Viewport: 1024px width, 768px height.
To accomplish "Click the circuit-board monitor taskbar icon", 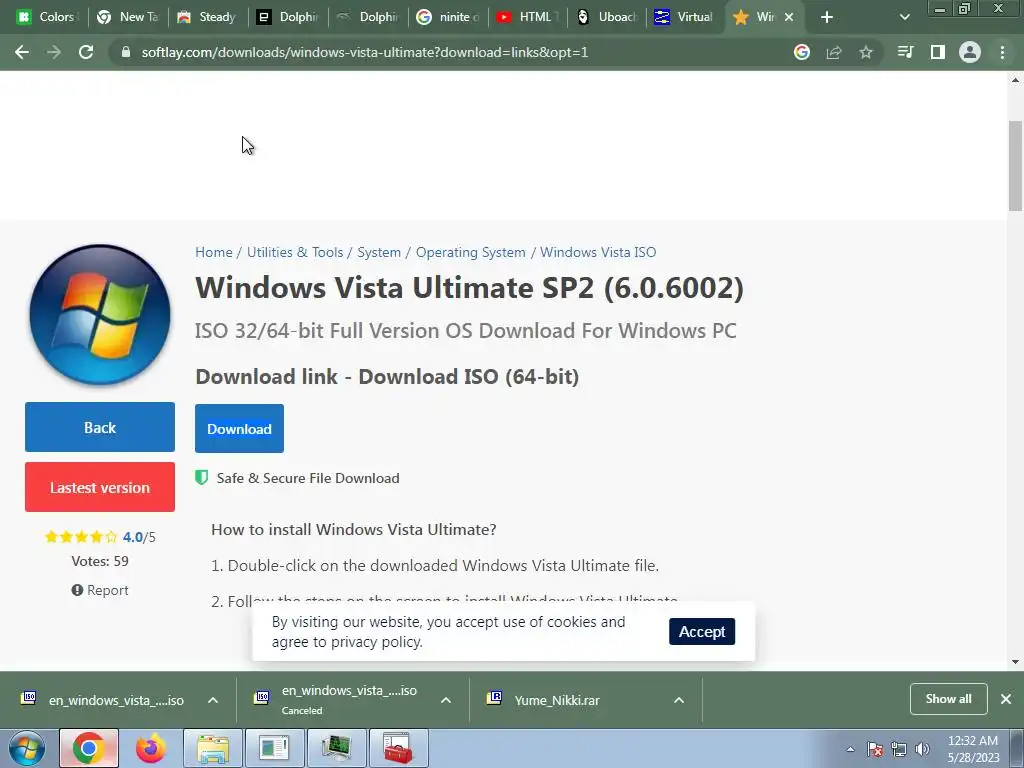I will 336,748.
